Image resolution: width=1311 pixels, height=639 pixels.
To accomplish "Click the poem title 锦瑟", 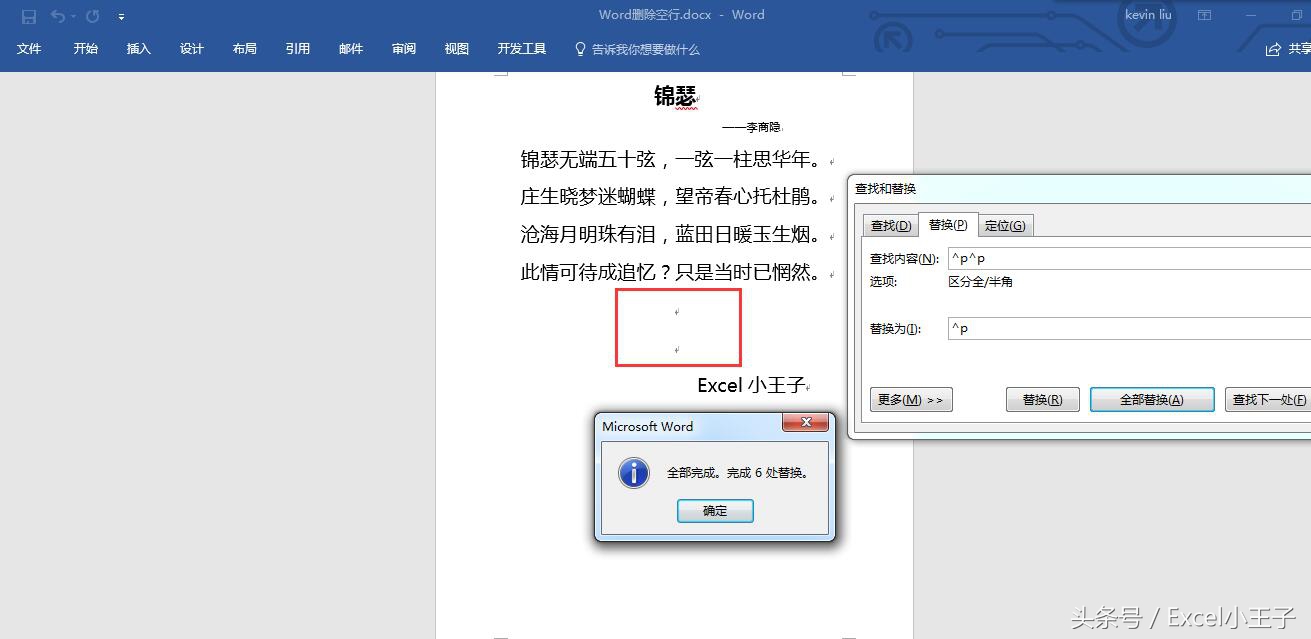I will pyautogui.click(x=675, y=95).
